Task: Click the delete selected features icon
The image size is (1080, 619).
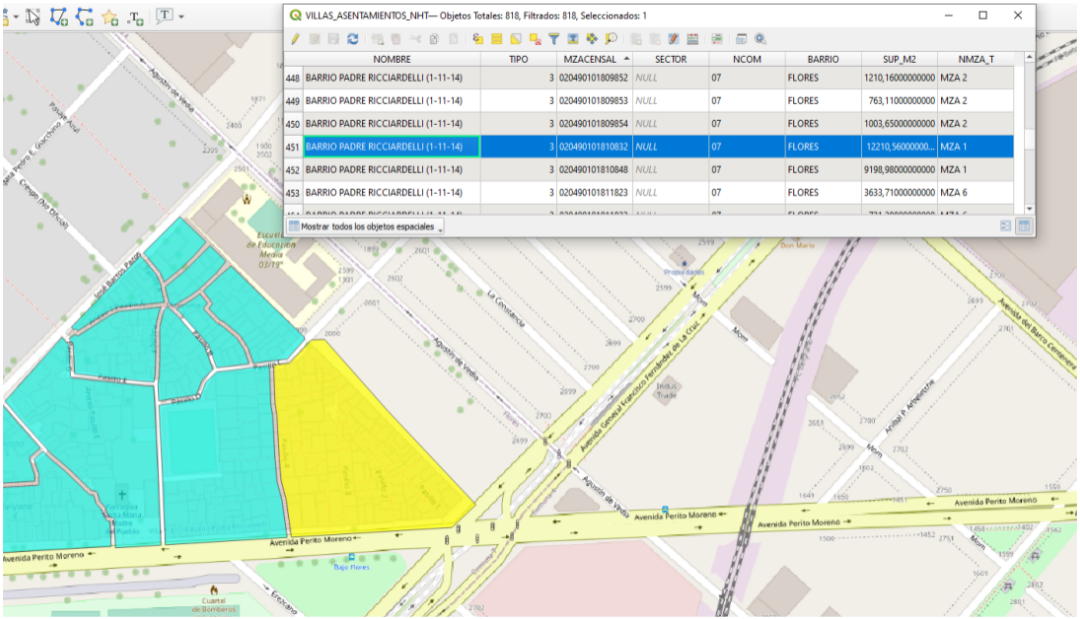Action: coord(395,39)
